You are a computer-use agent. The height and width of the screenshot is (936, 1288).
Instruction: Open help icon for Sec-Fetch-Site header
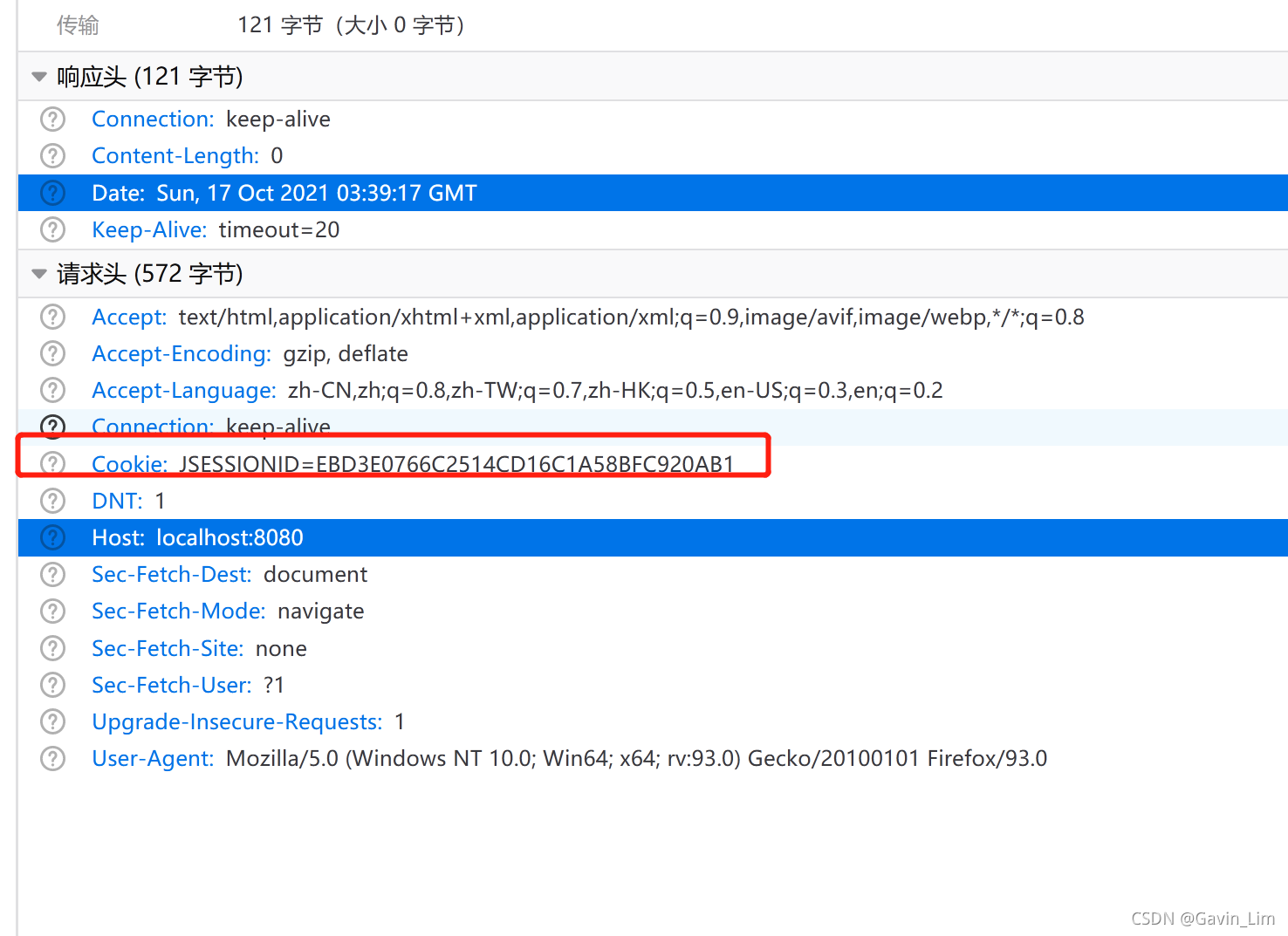(53, 648)
